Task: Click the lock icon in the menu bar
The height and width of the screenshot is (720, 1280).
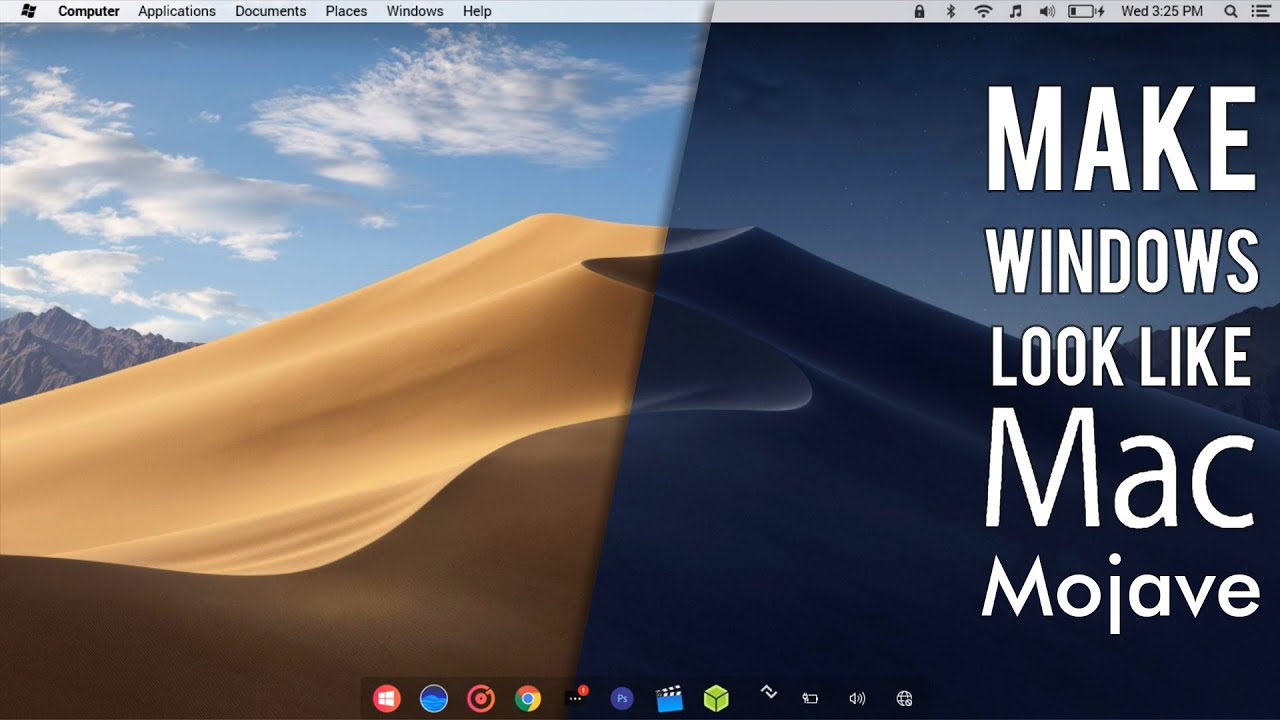Action: (x=919, y=11)
